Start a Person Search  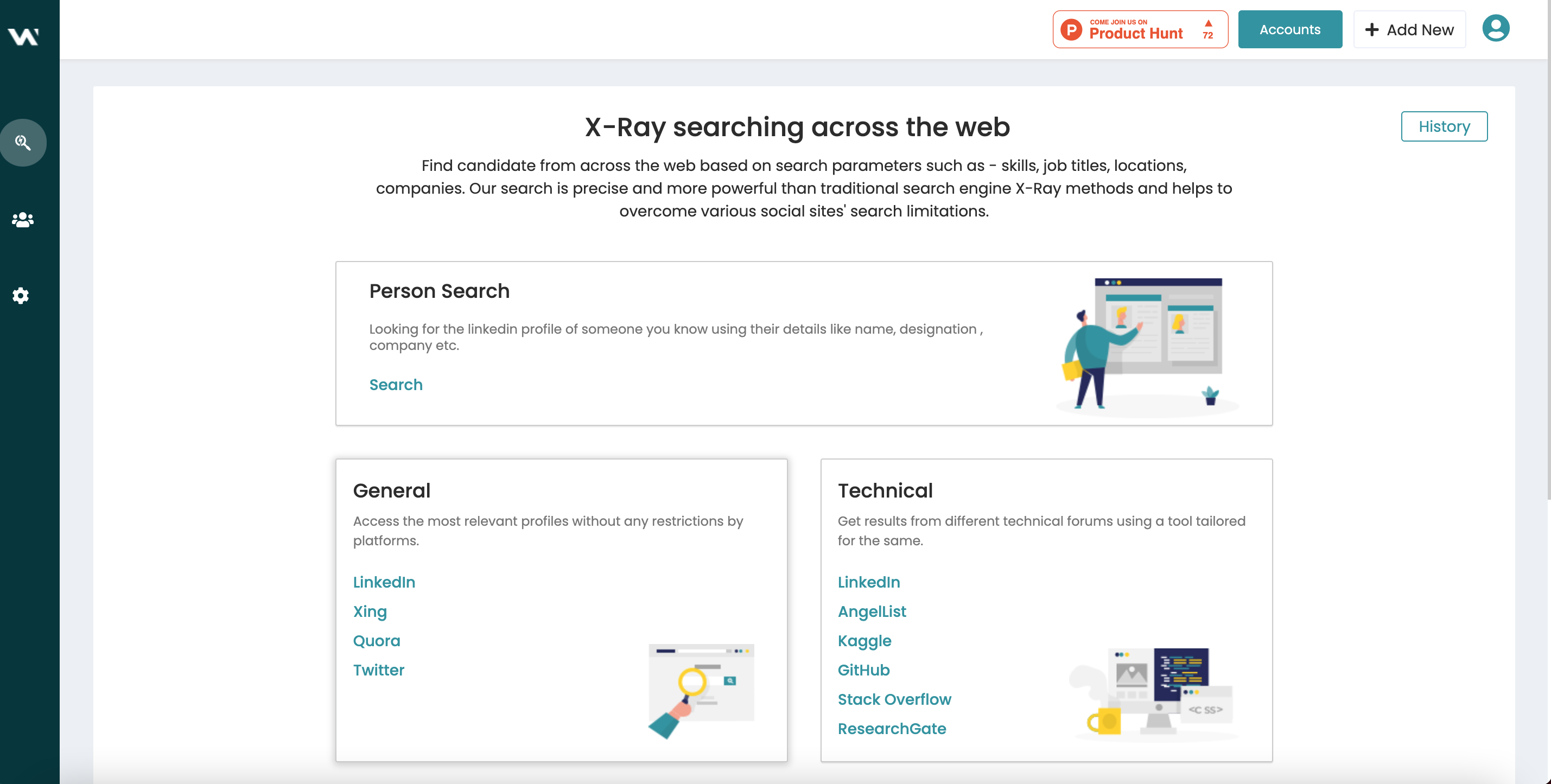click(396, 384)
